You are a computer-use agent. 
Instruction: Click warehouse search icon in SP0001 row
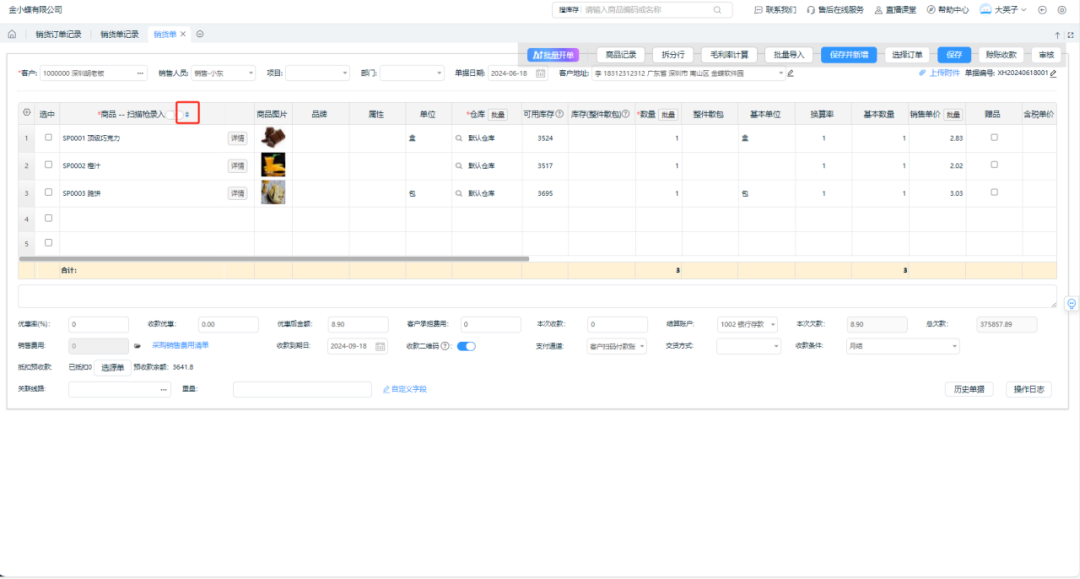[x=459, y=138]
